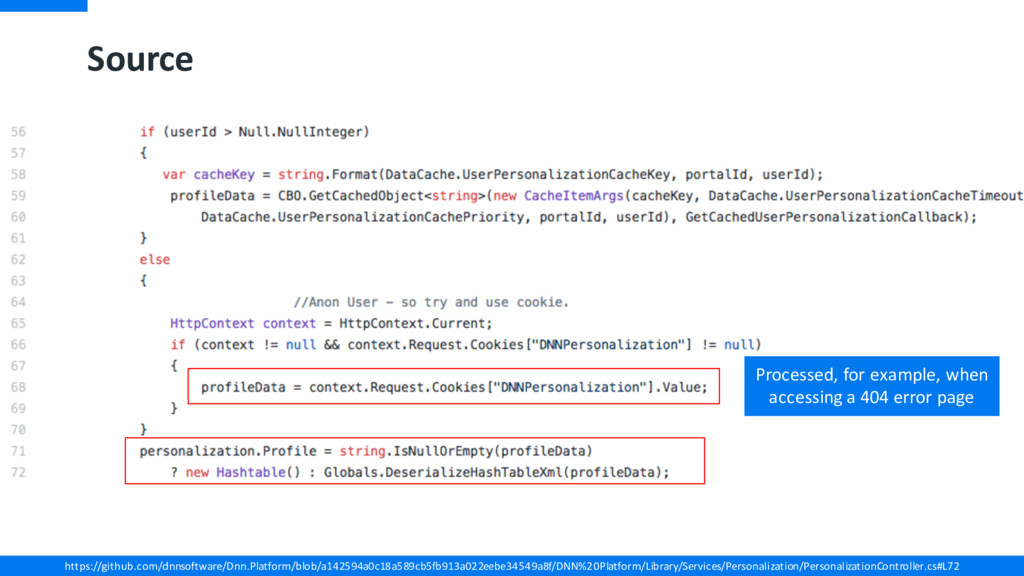
Task: Click the "Globals.DeserializeHashTableXml(profileData)" line
Action: pos(420,472)
